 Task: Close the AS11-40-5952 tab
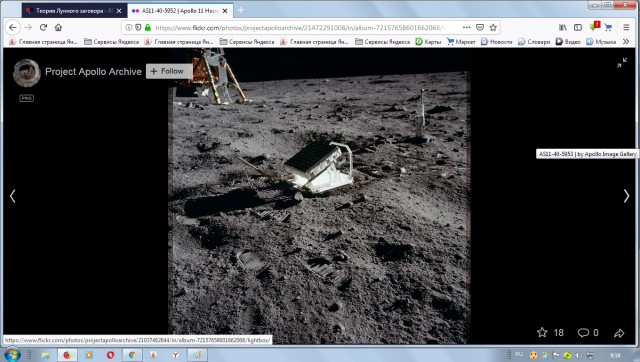pos(225,11)
